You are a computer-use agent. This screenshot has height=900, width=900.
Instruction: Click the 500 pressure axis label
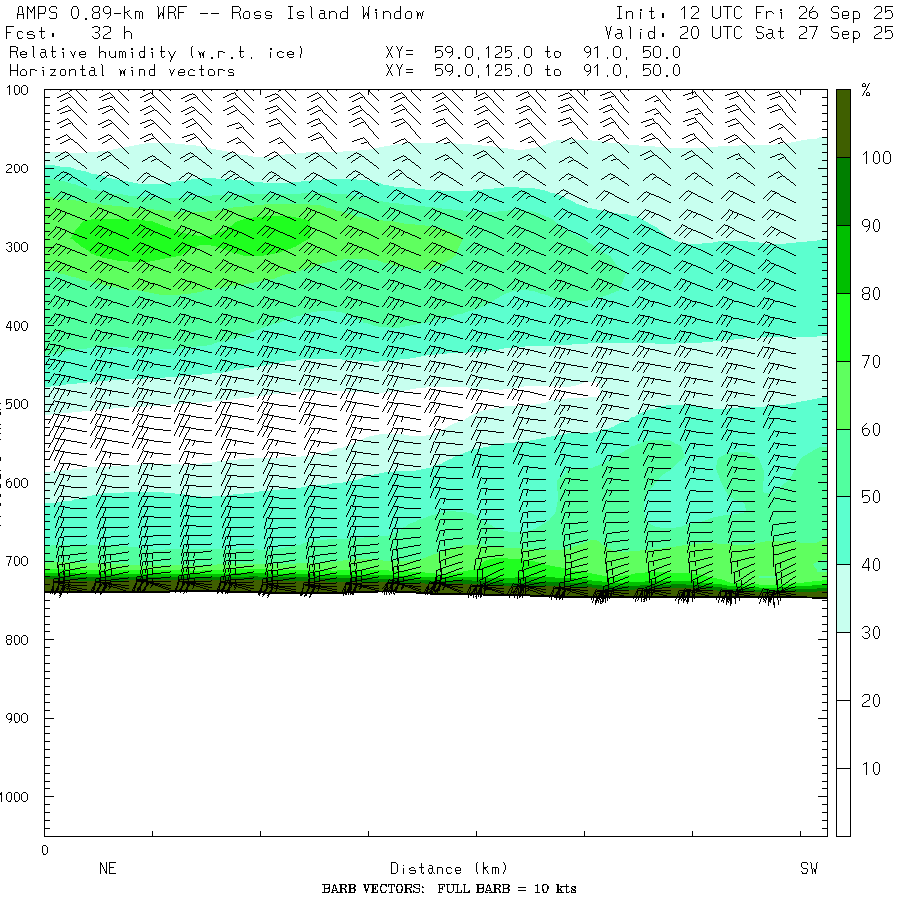click(x=17, y=404)
